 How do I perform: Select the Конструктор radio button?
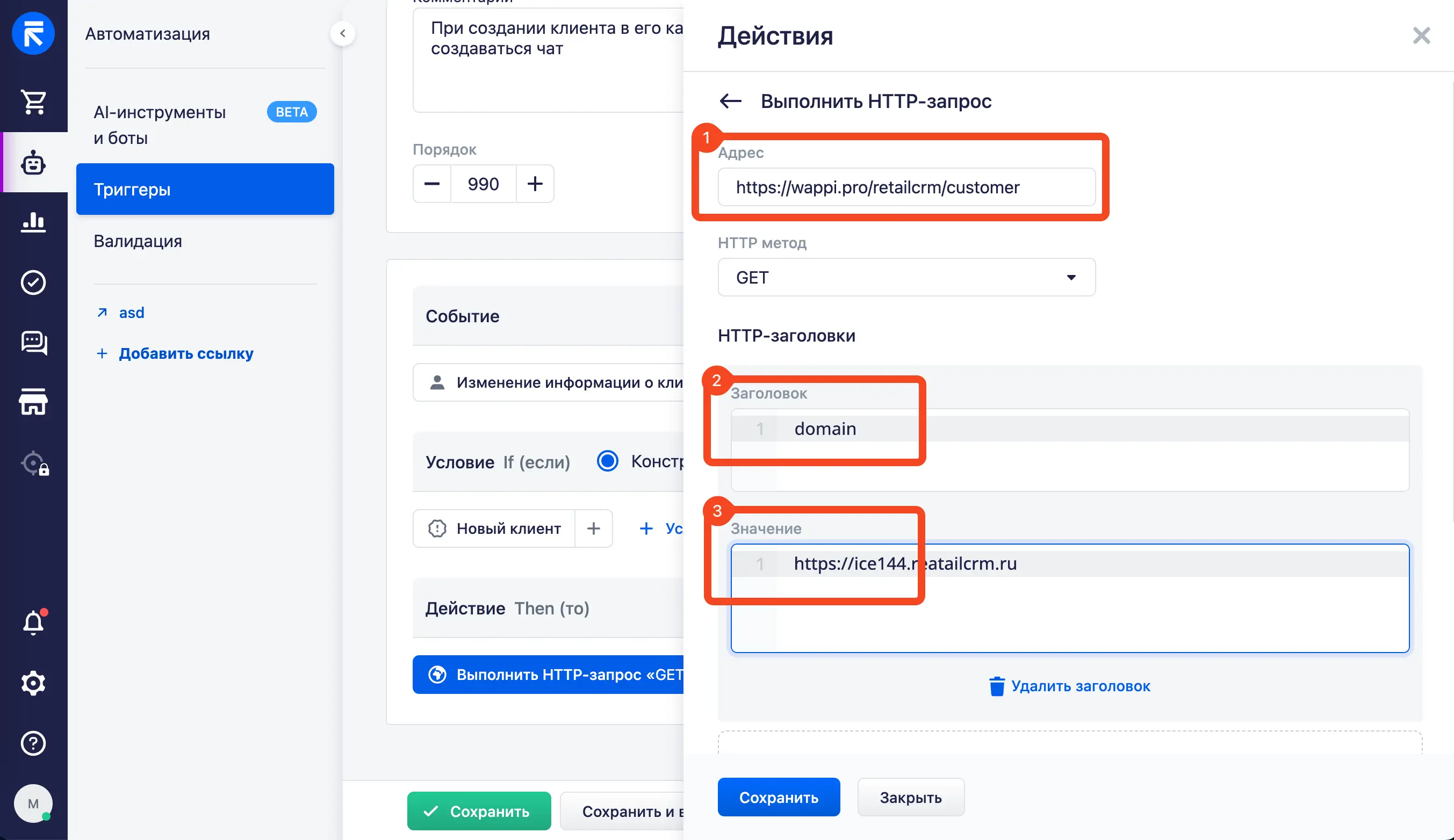pos(608,461)
